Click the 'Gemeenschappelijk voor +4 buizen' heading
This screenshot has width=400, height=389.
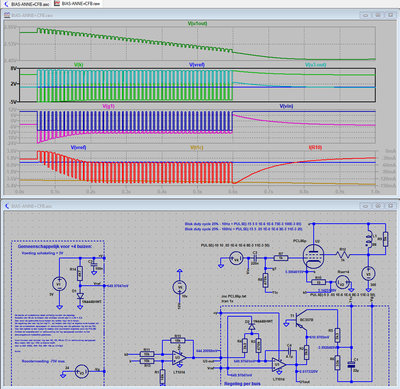54,246
